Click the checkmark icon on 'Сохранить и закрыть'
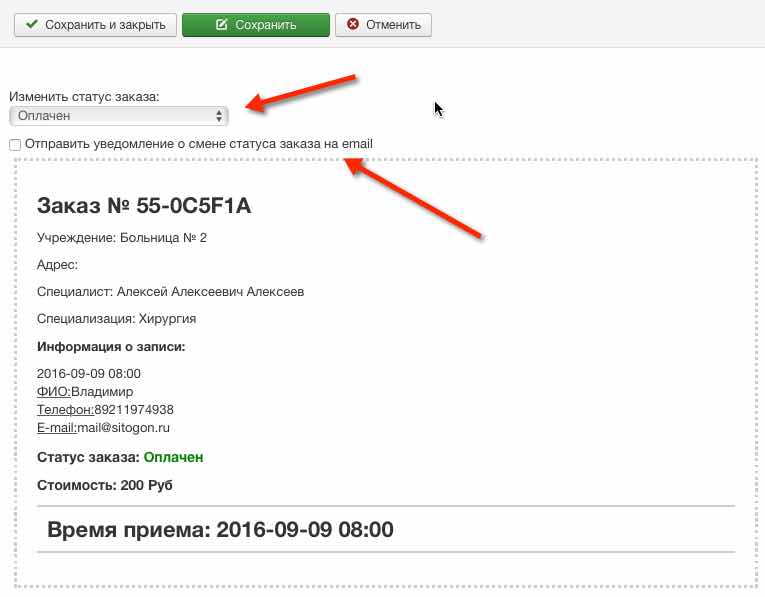Viewport: 765px width, 597px height. (32, 24)
